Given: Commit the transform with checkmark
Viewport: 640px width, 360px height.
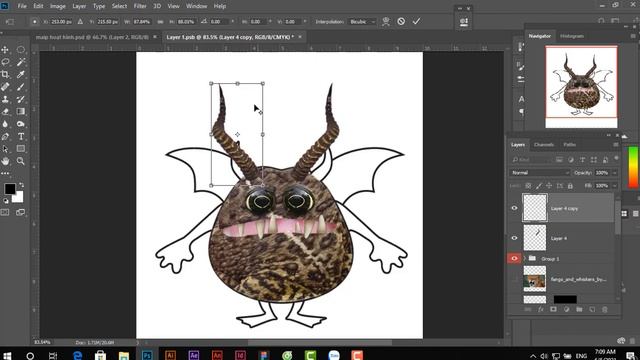Looking at the screenshot, I should pos(416,21).
